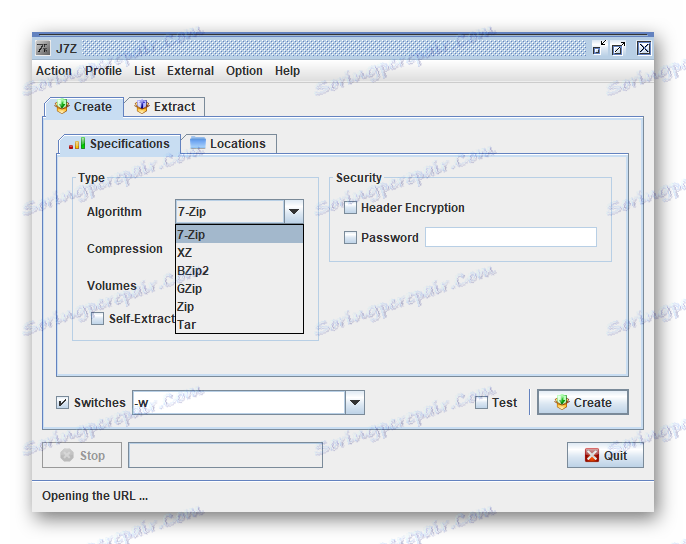The width and height of the screenshot is (686, 544).
Task: Click the iconify window icon in title bar
Action: [x=599, y=48]
